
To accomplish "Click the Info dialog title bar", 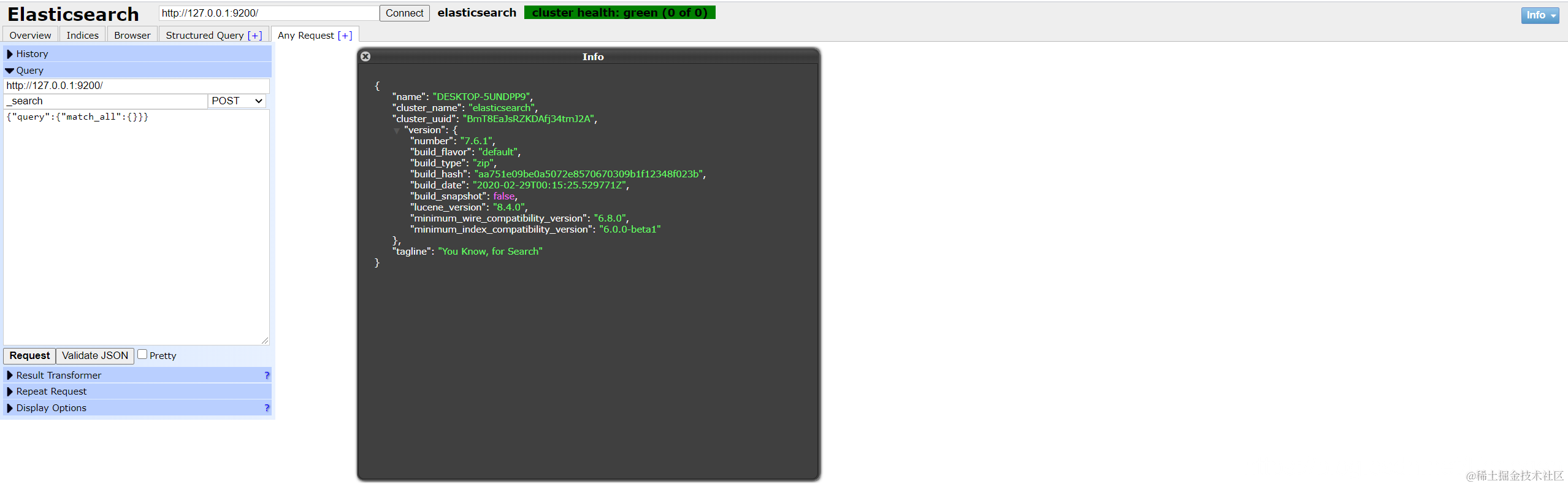I will pos(589,56).
